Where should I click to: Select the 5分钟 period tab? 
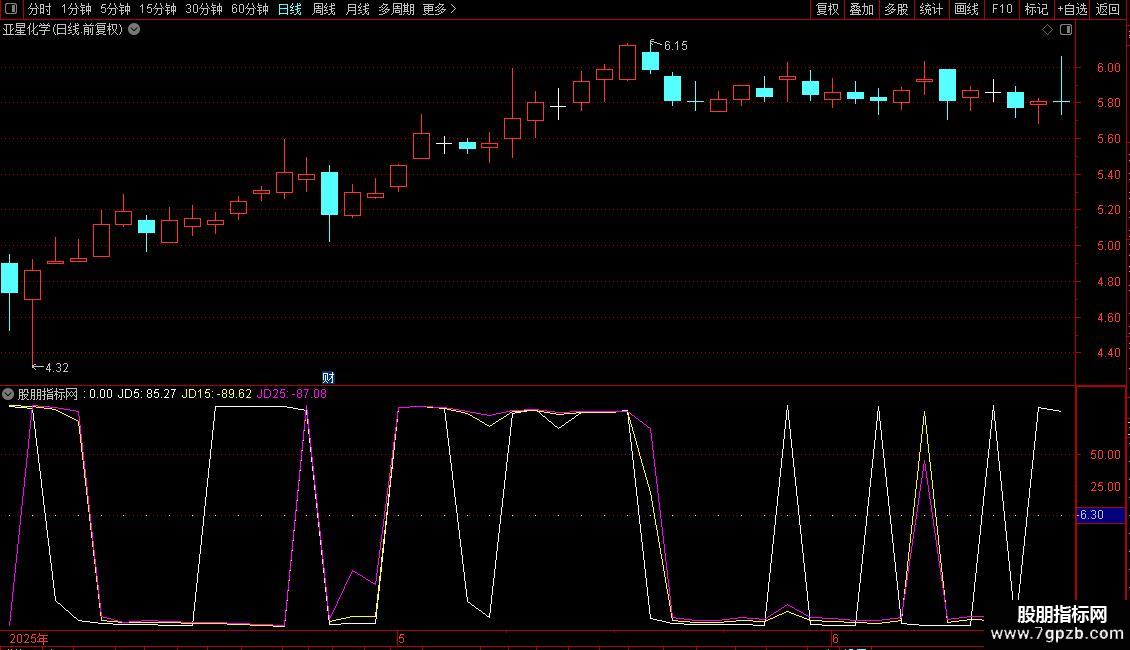tap(115, 9)
